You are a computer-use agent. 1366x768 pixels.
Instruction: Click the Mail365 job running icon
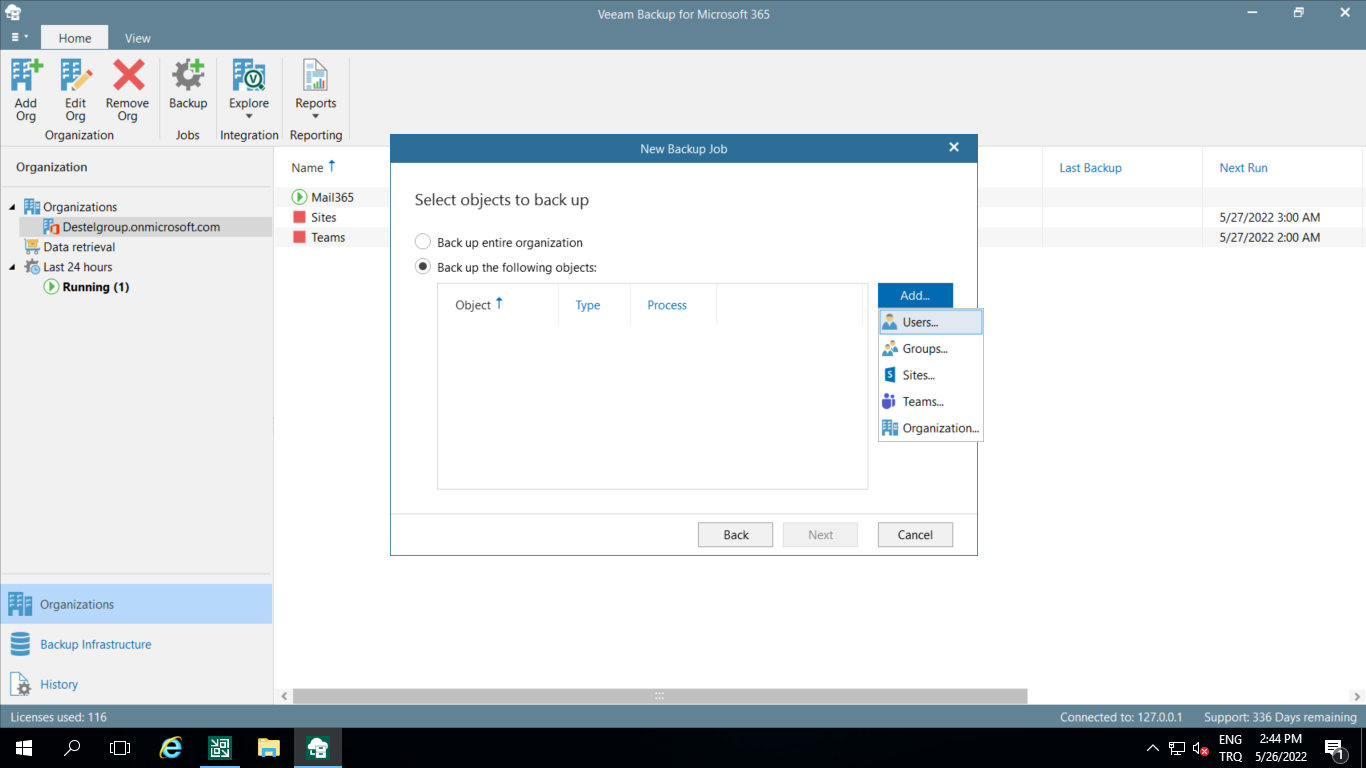300,197
